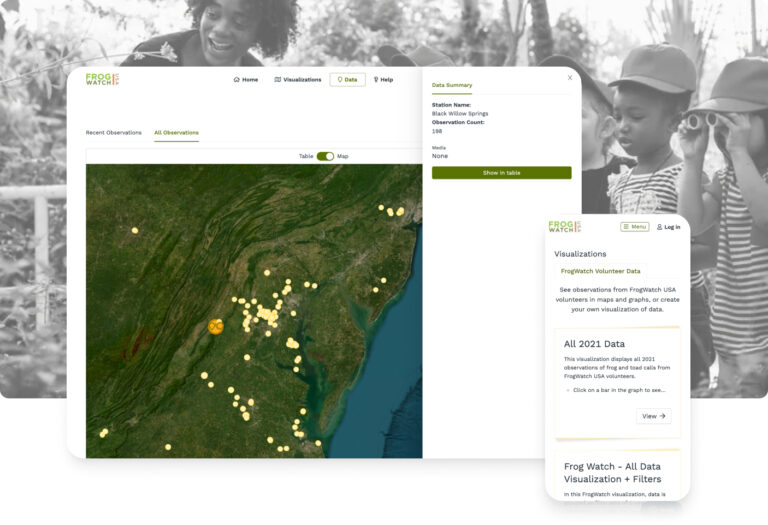
Task: Open Frog Watch All Data Visualization card
Action: click(x=612, y=473)
